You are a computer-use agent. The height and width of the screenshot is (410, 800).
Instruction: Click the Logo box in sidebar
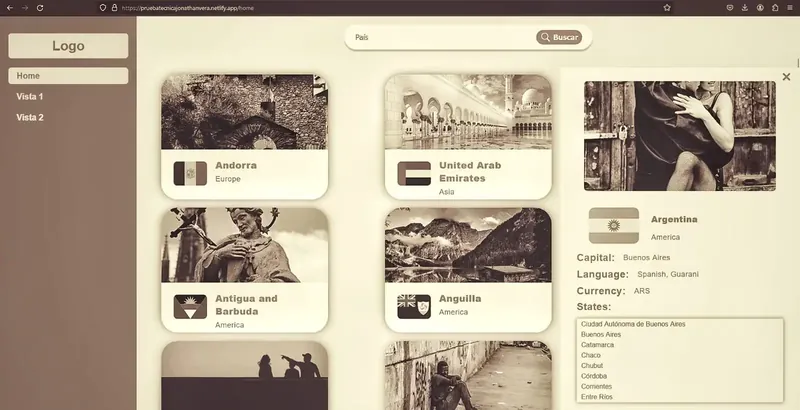(x=68, y=46)
